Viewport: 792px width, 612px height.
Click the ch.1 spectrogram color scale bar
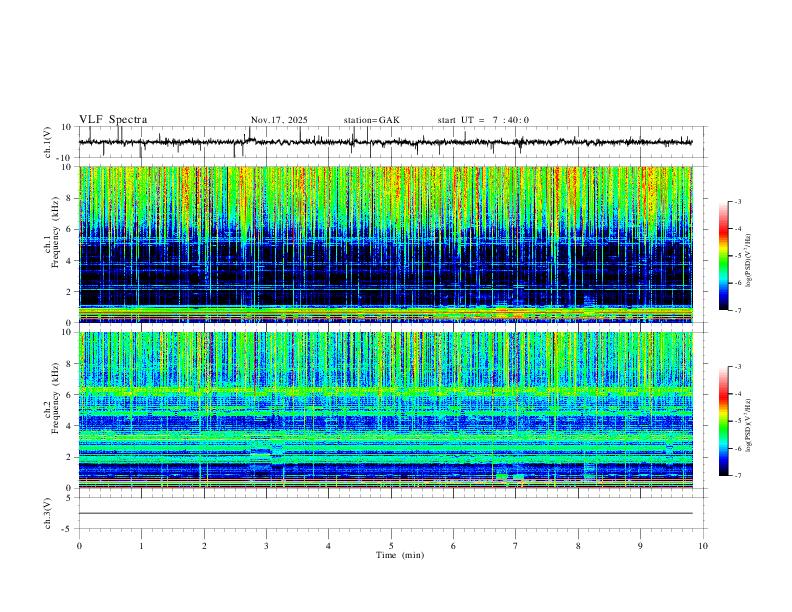723,256
